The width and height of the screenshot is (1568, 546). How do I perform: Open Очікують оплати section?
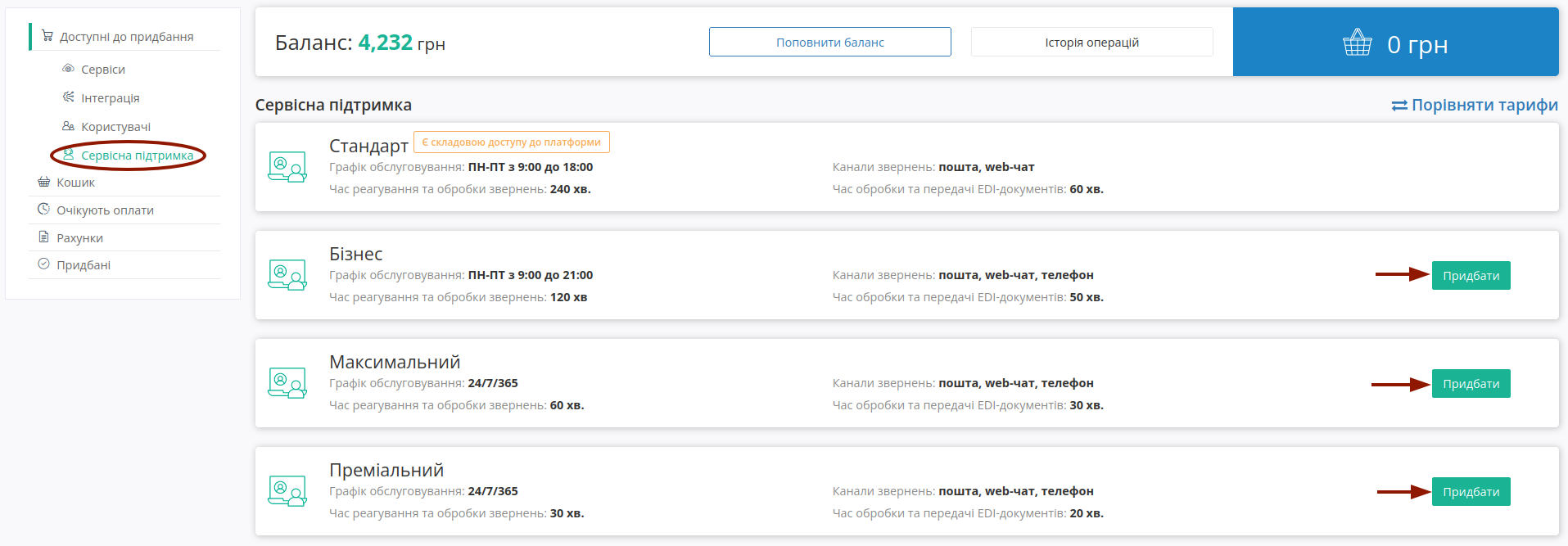[105, 210]
